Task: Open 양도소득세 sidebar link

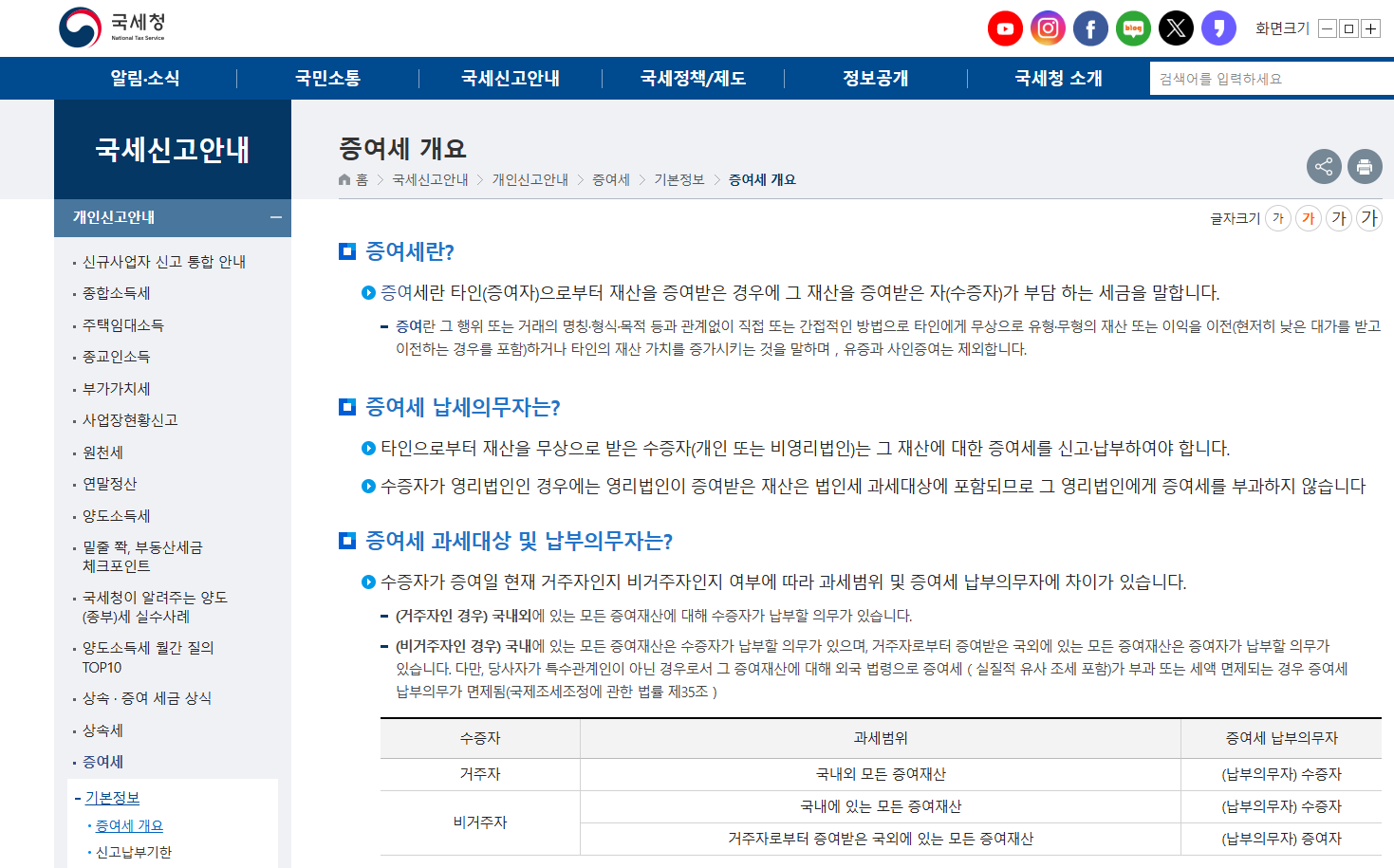Action: click(x=117, y=516)
